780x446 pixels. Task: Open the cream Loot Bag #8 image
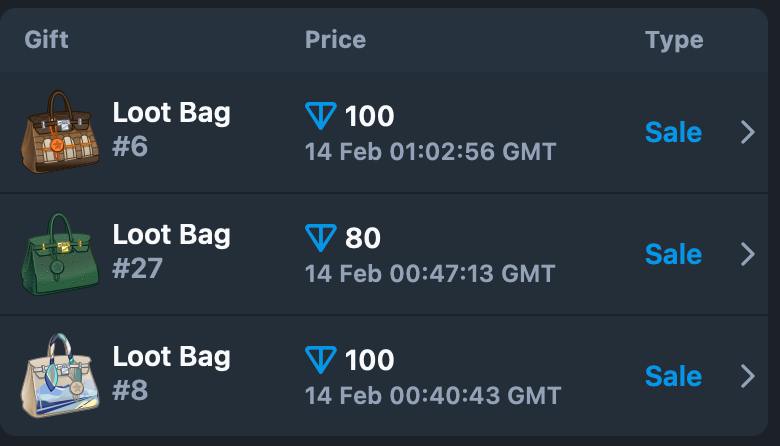[60, 376]
